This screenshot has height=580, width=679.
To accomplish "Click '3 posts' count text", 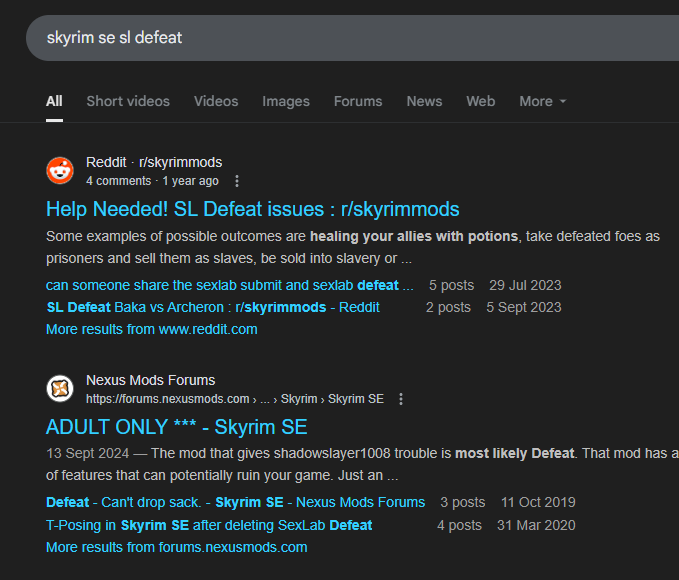I will 462,502.
